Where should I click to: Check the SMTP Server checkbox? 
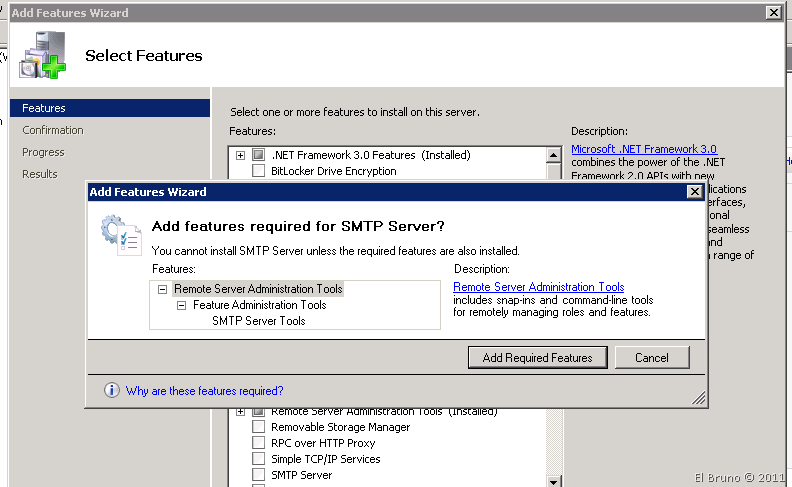pos(258,475)
